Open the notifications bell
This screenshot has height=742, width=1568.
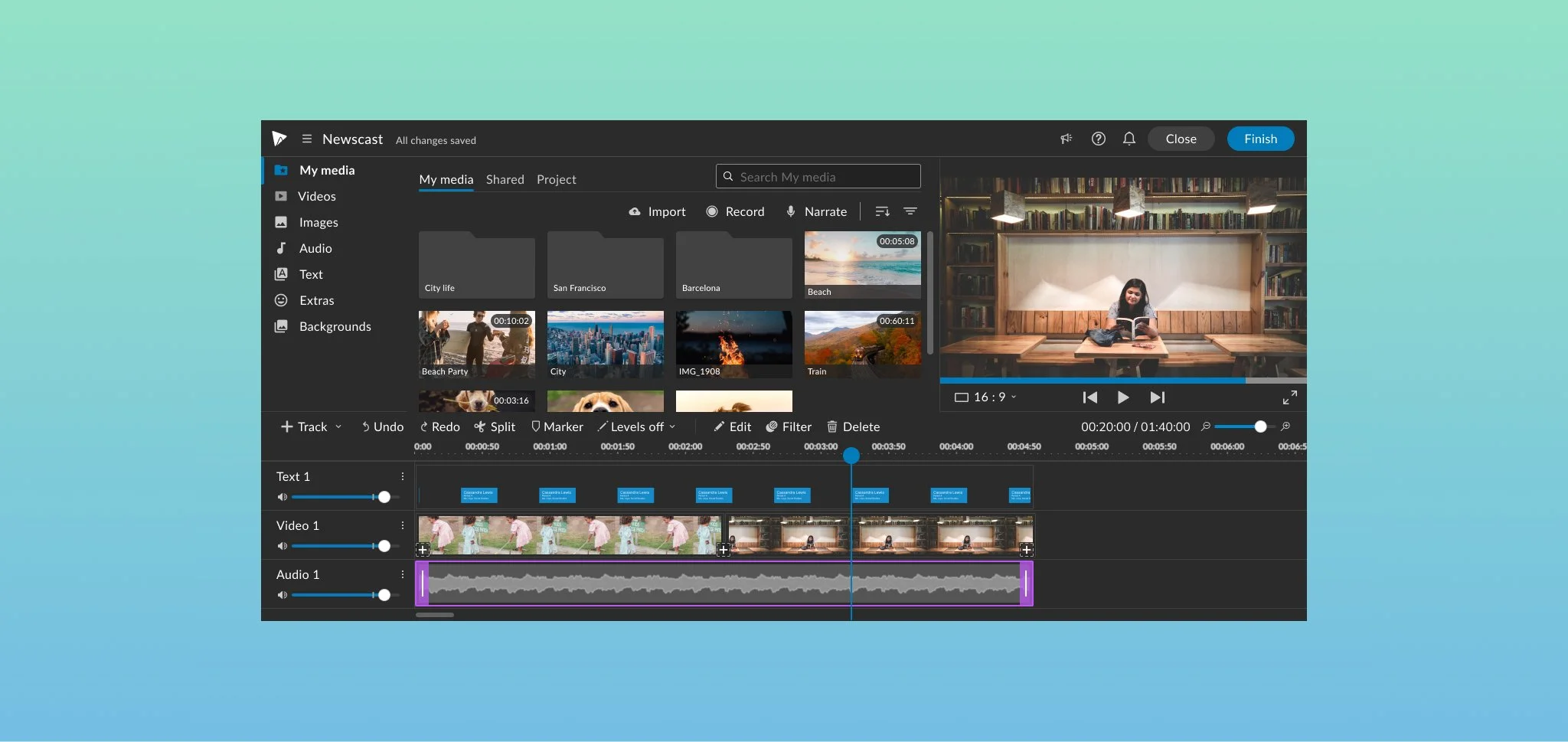1129,139
